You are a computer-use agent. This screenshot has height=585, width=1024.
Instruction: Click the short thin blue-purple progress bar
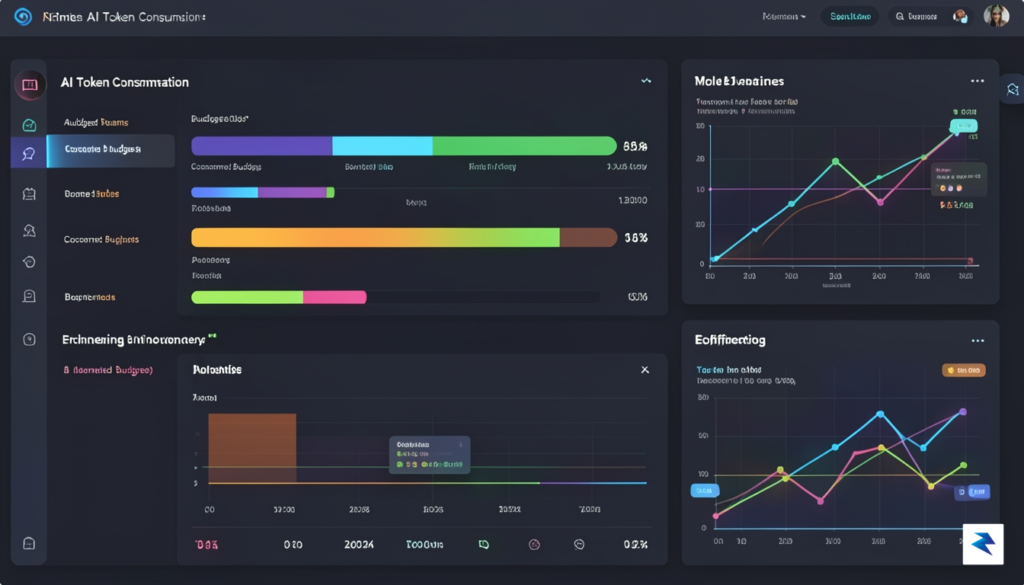click(x=263, y=193)
